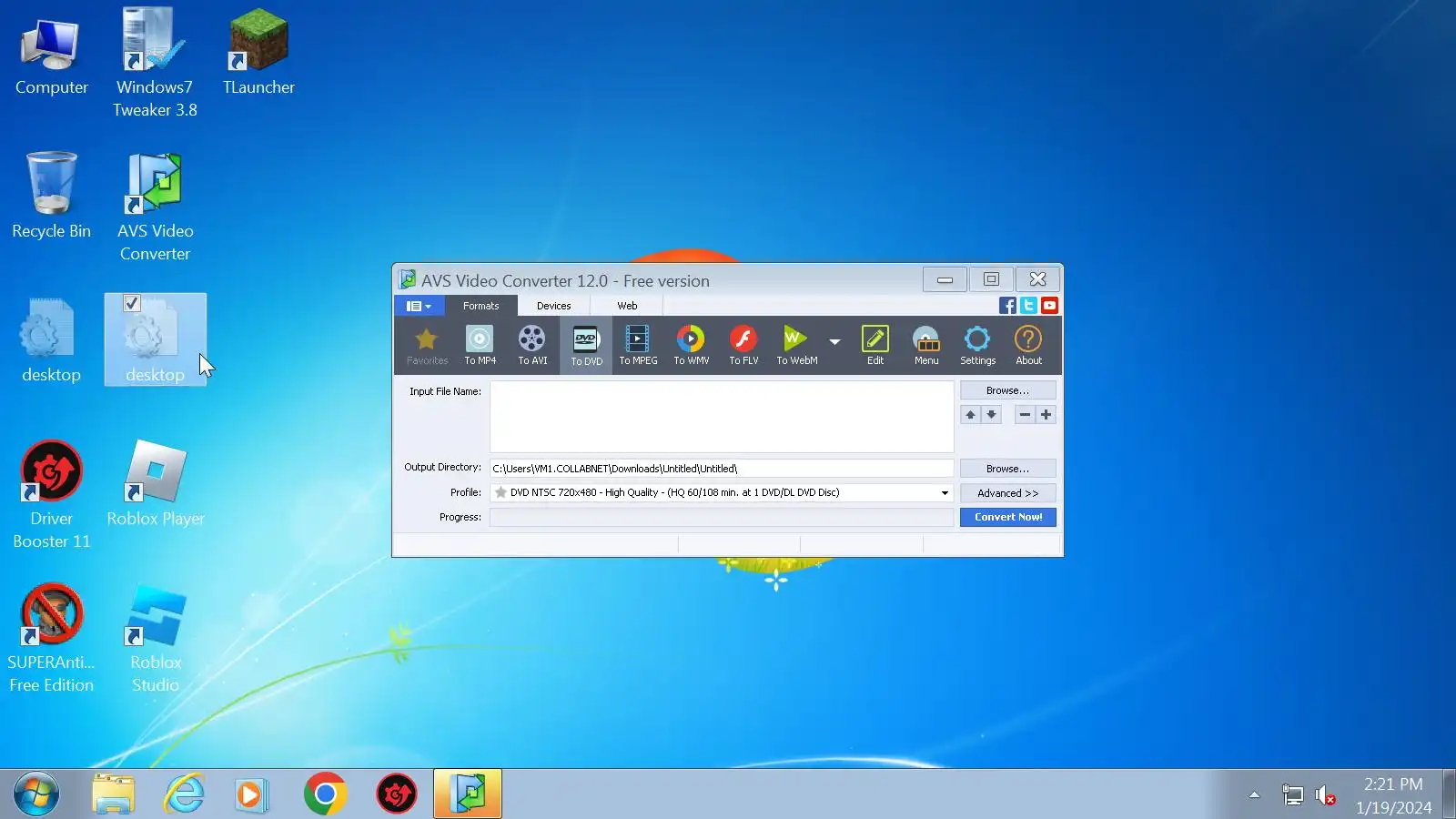Uncheck the selected desktop file checkbox
The height and width of the screenshot is (819, 1456).
click(x=132, y=303)
